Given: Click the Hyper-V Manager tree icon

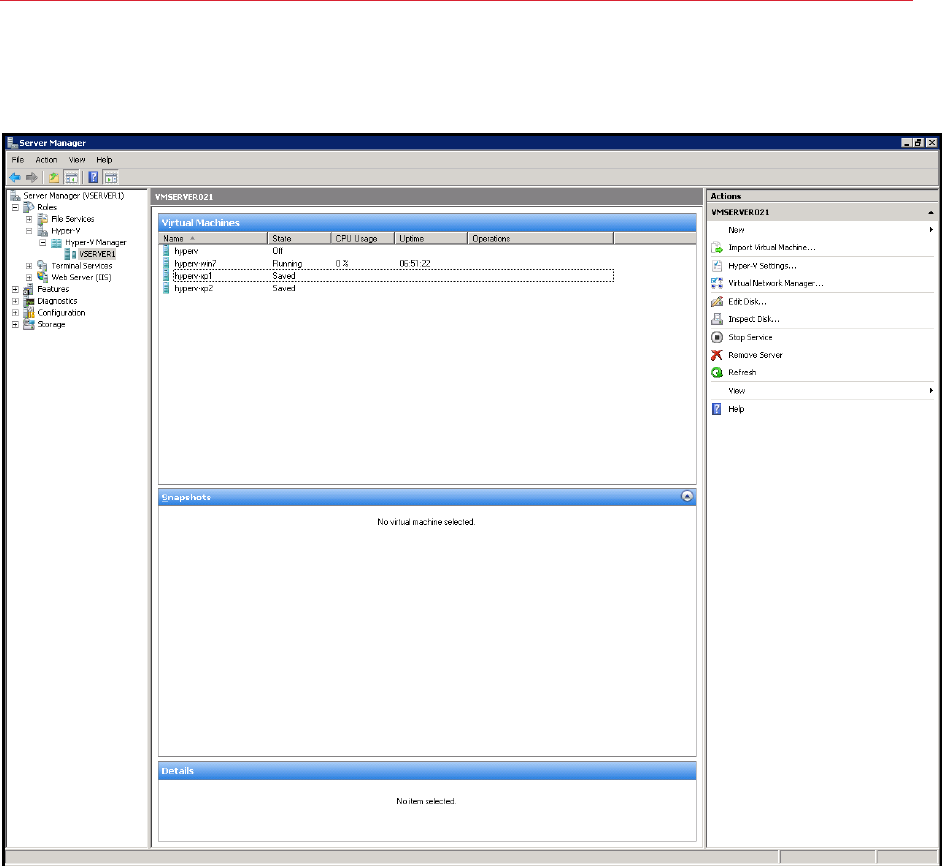Looking at the screenshot, I should tap(56, 243).
